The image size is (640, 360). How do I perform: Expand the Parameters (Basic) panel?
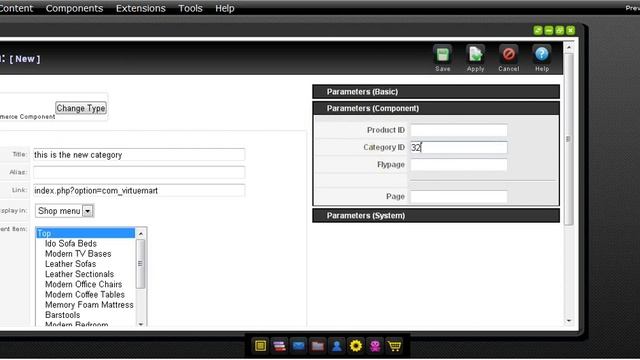[436, 92]
